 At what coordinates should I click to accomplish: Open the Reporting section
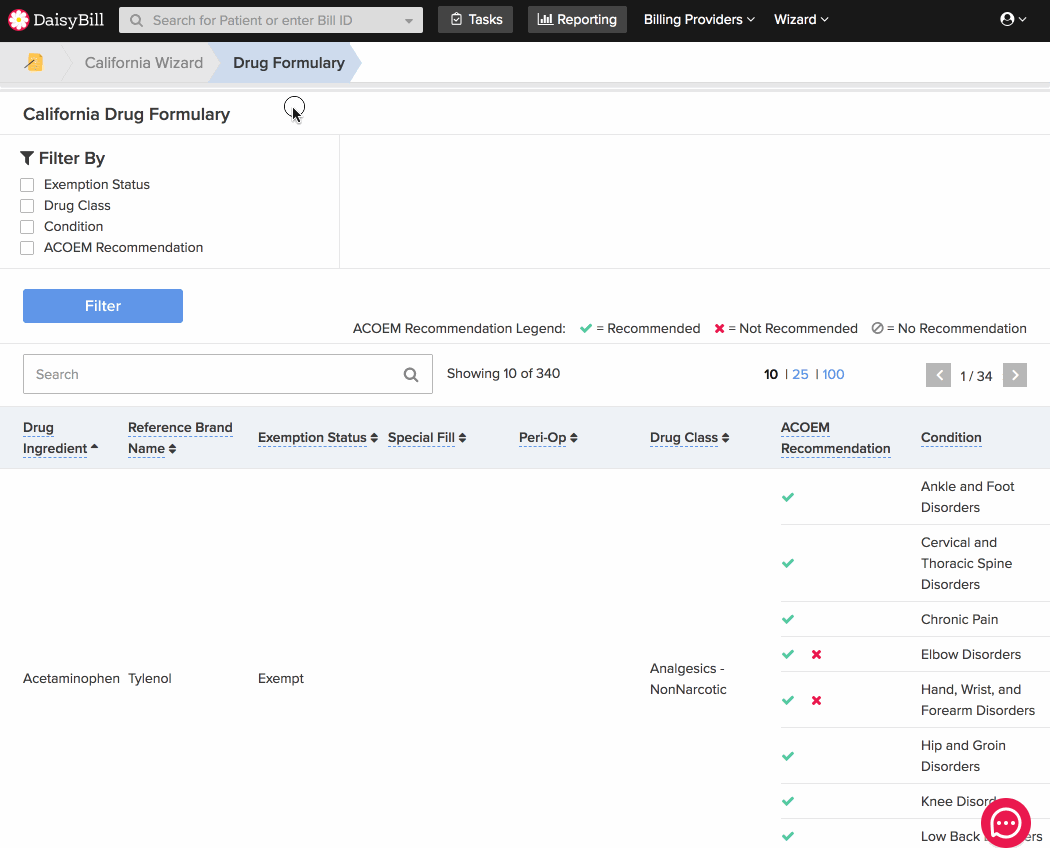[x=577, y=20]
